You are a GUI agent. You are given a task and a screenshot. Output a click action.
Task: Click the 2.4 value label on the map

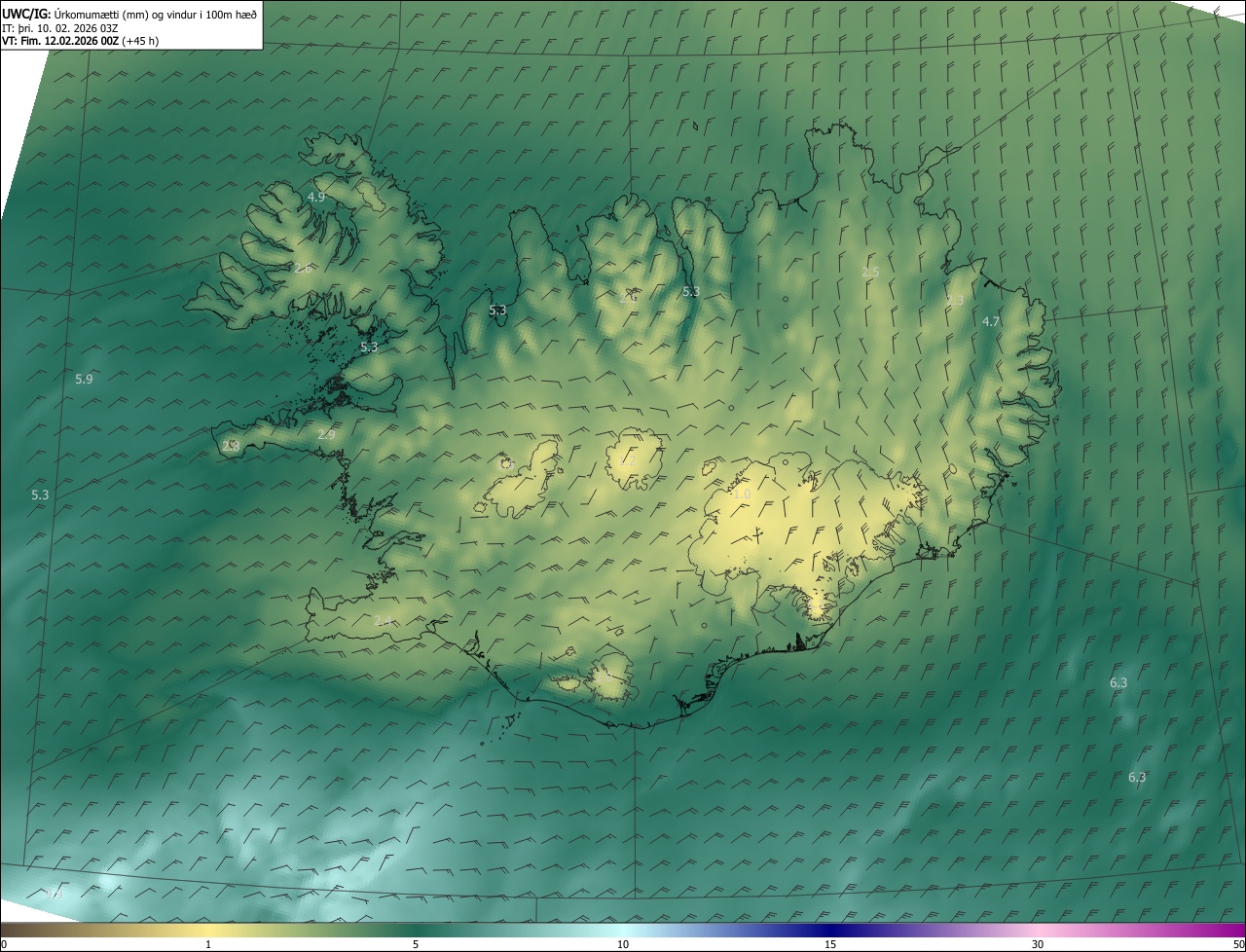coord(383,620)
